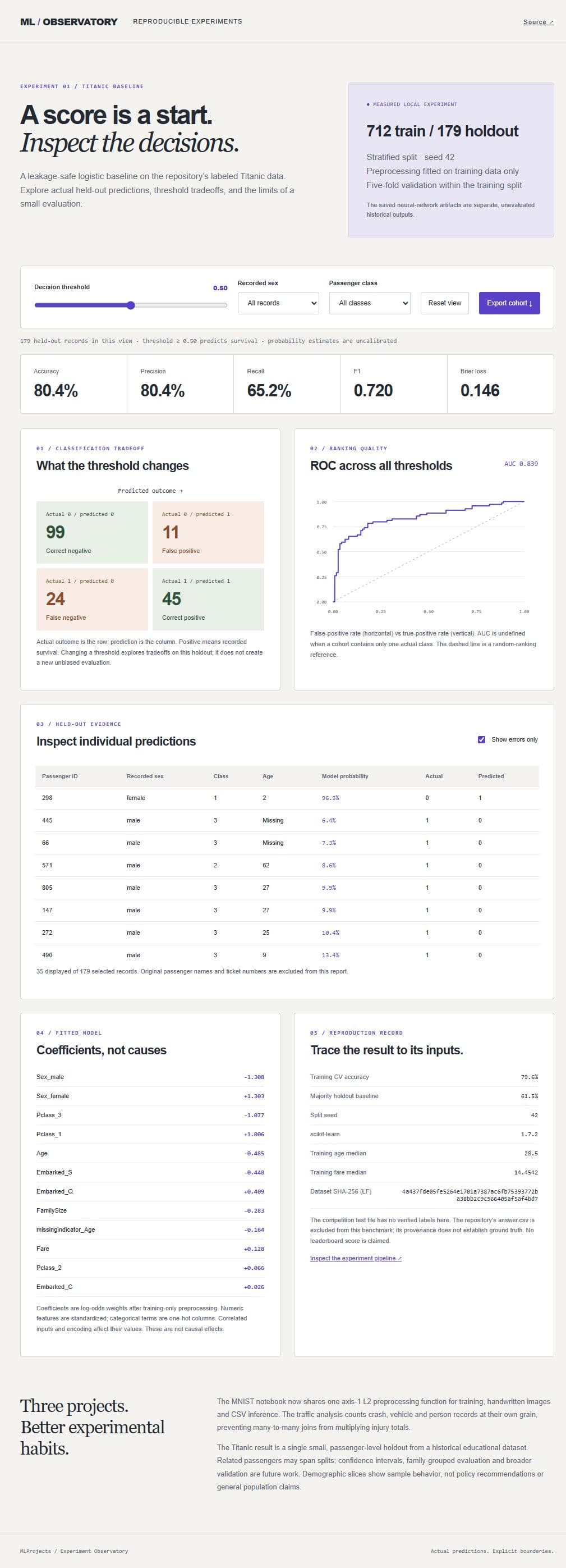Click the Dataset SHA-256 hash value
This screenshot has height=1568, width=566.
point(470,1195)
